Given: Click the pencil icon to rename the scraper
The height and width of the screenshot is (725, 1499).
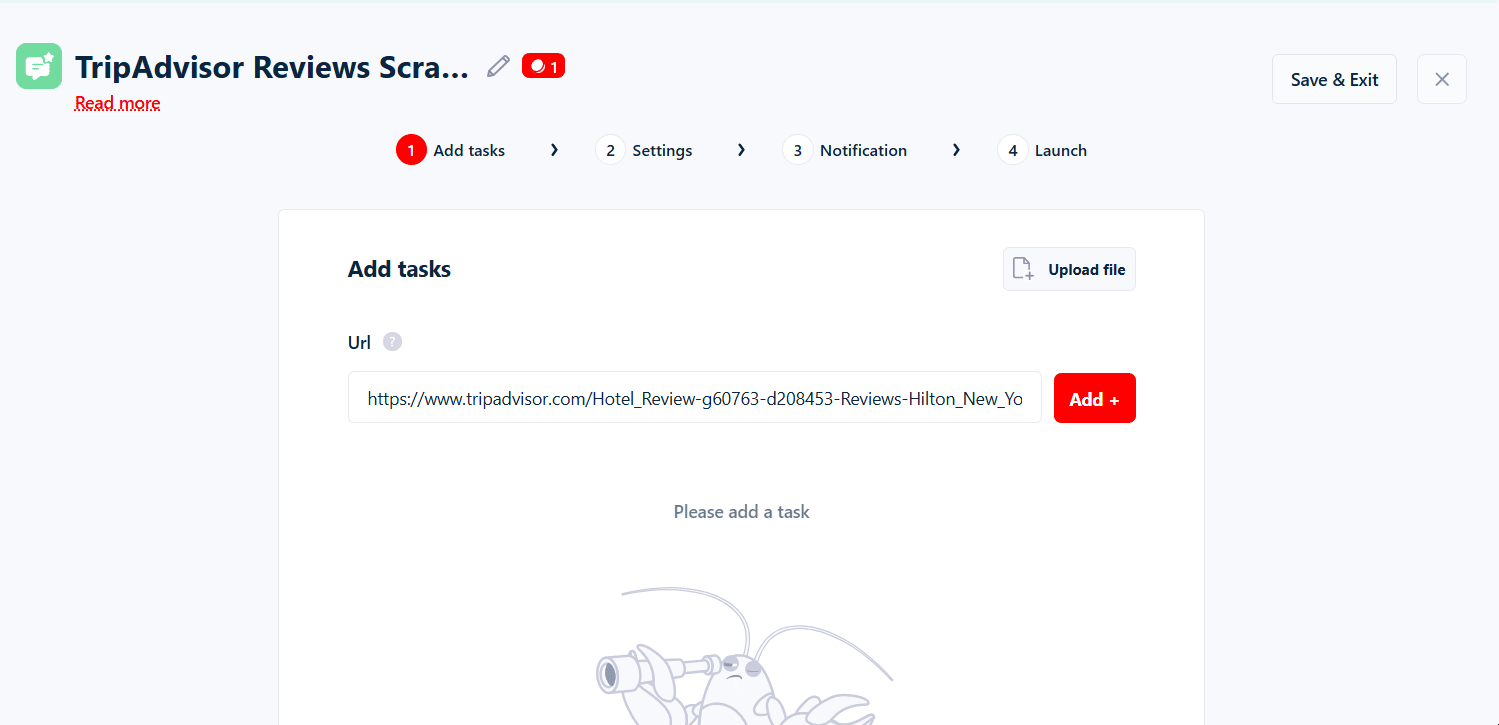Looking at the screenshot, I should (497, 65).
